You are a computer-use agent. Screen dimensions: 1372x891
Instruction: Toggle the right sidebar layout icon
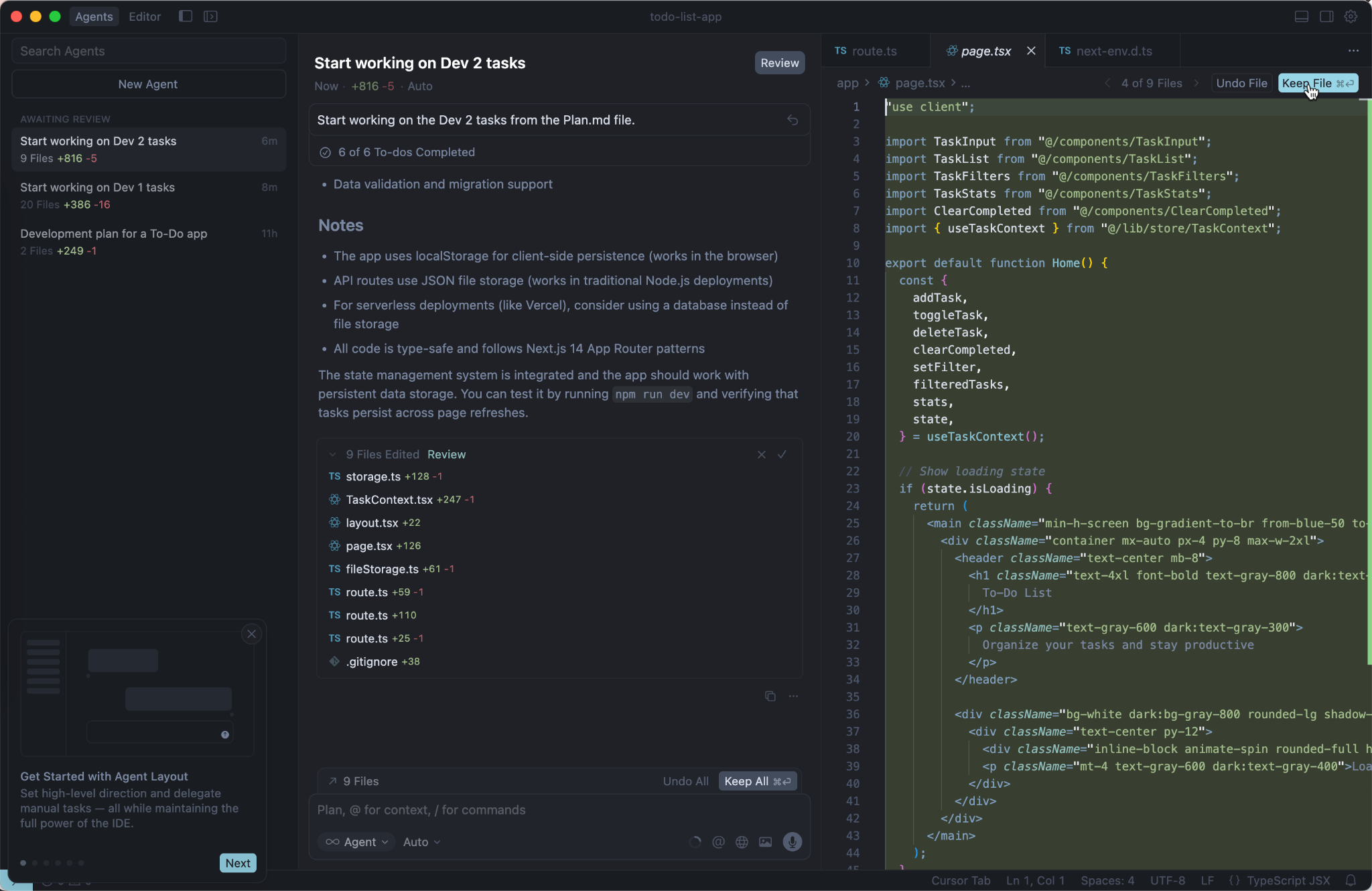pyautogui.click(x=1326, y=16)
